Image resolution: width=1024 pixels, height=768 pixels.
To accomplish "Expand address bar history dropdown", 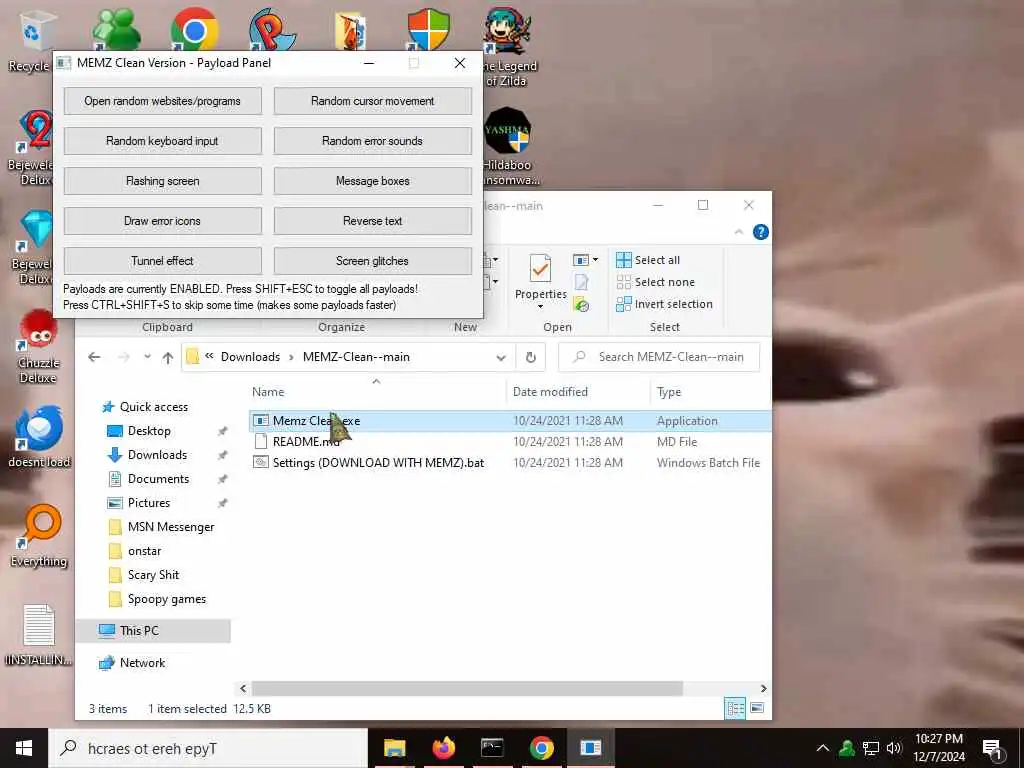I will (501, 357).
